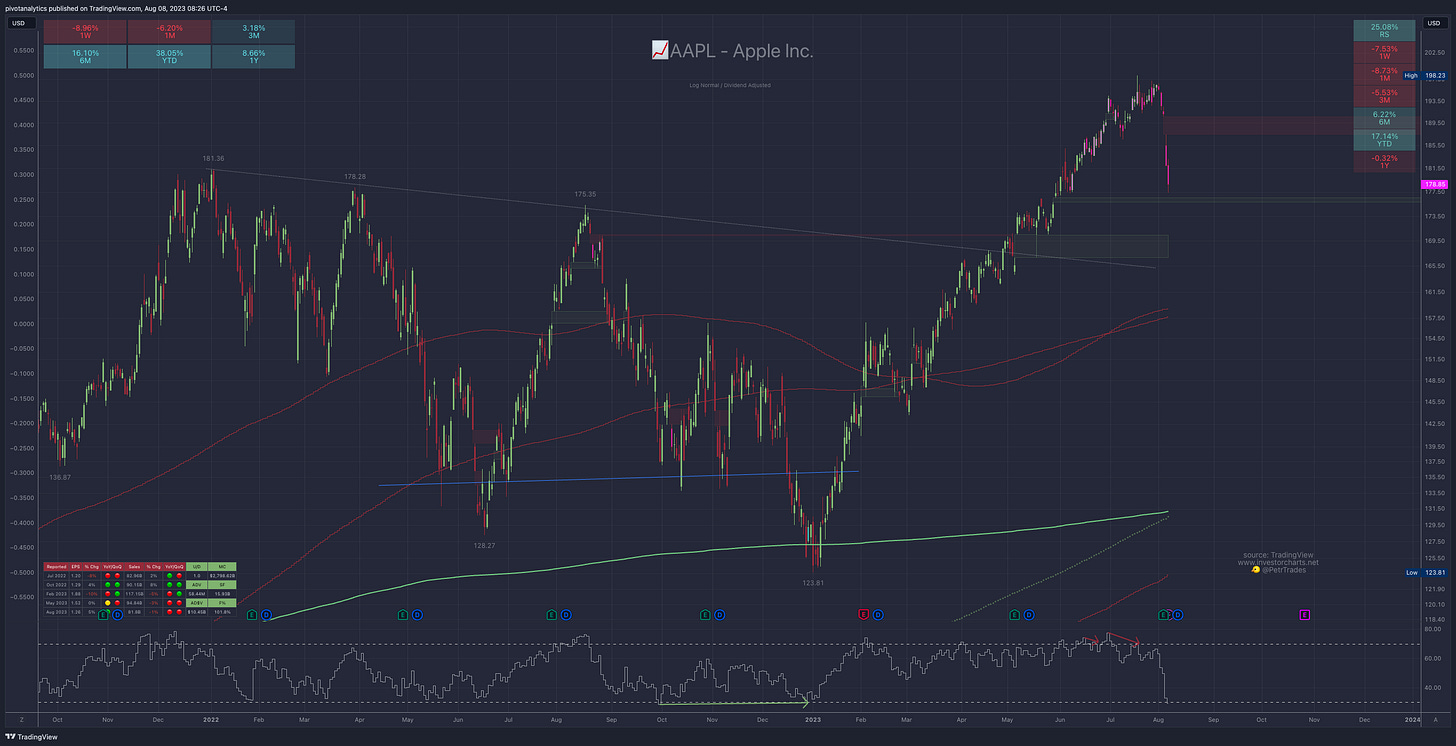Viewport: 1456px width, 746px height.
Task: Click the dividend D marker near February 2023
Action: pos(879,615)
